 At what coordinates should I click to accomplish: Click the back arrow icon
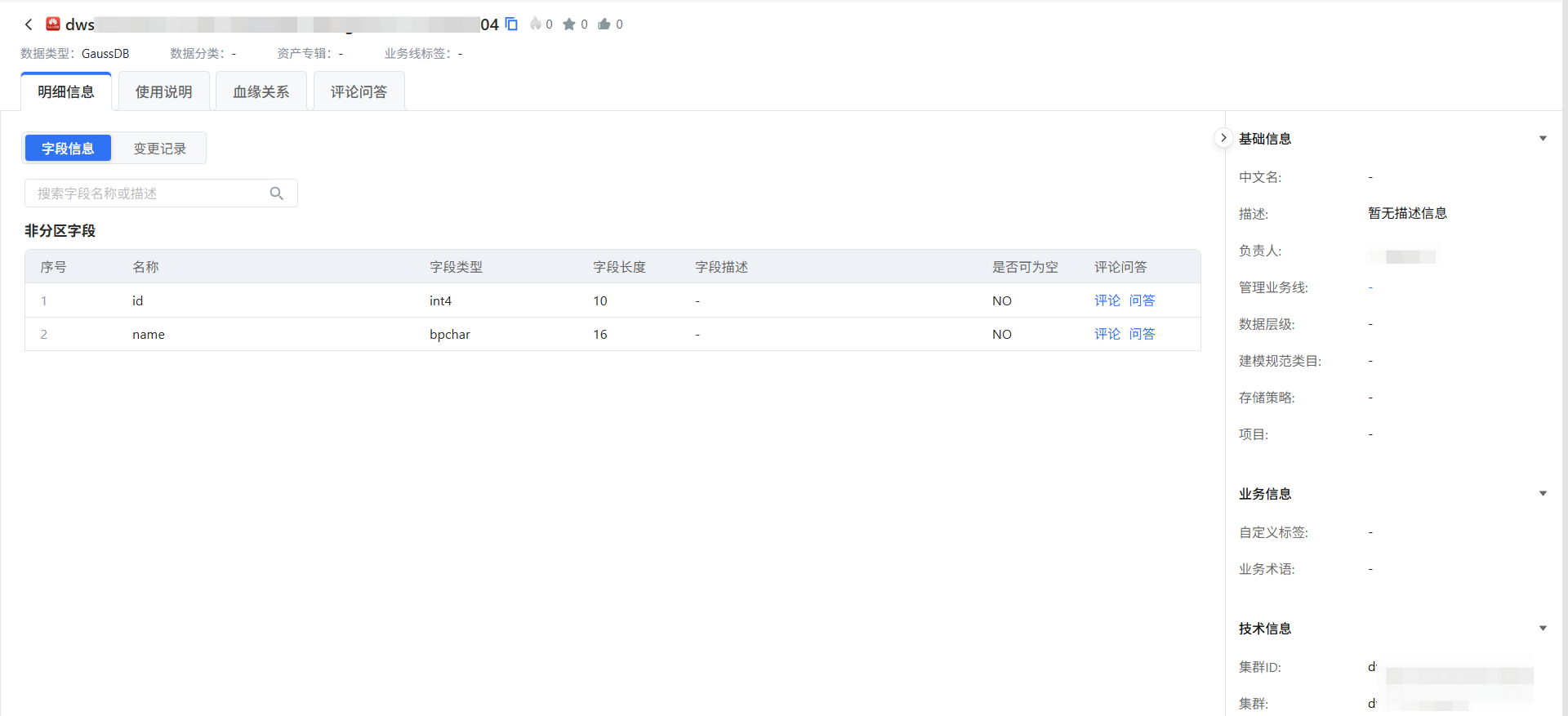[29, 24]
